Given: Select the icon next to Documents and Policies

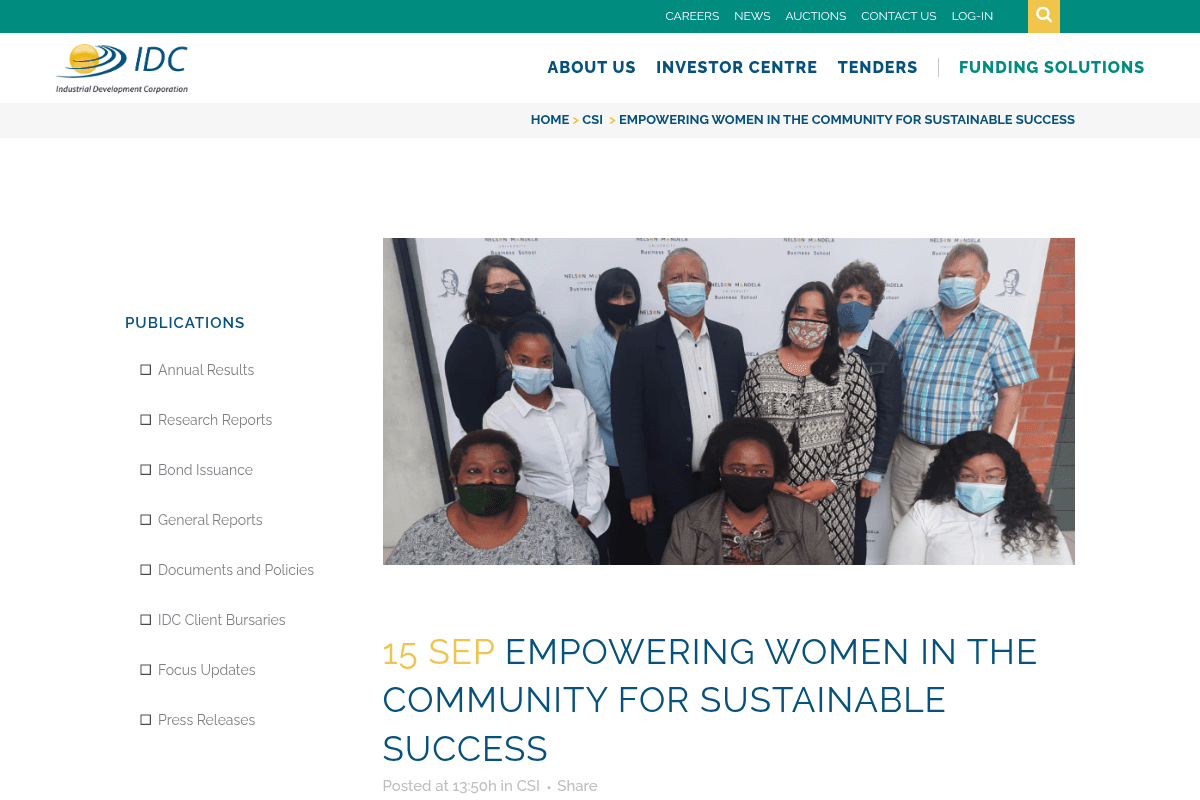Looking at the screenshot, I should [146, 569].
